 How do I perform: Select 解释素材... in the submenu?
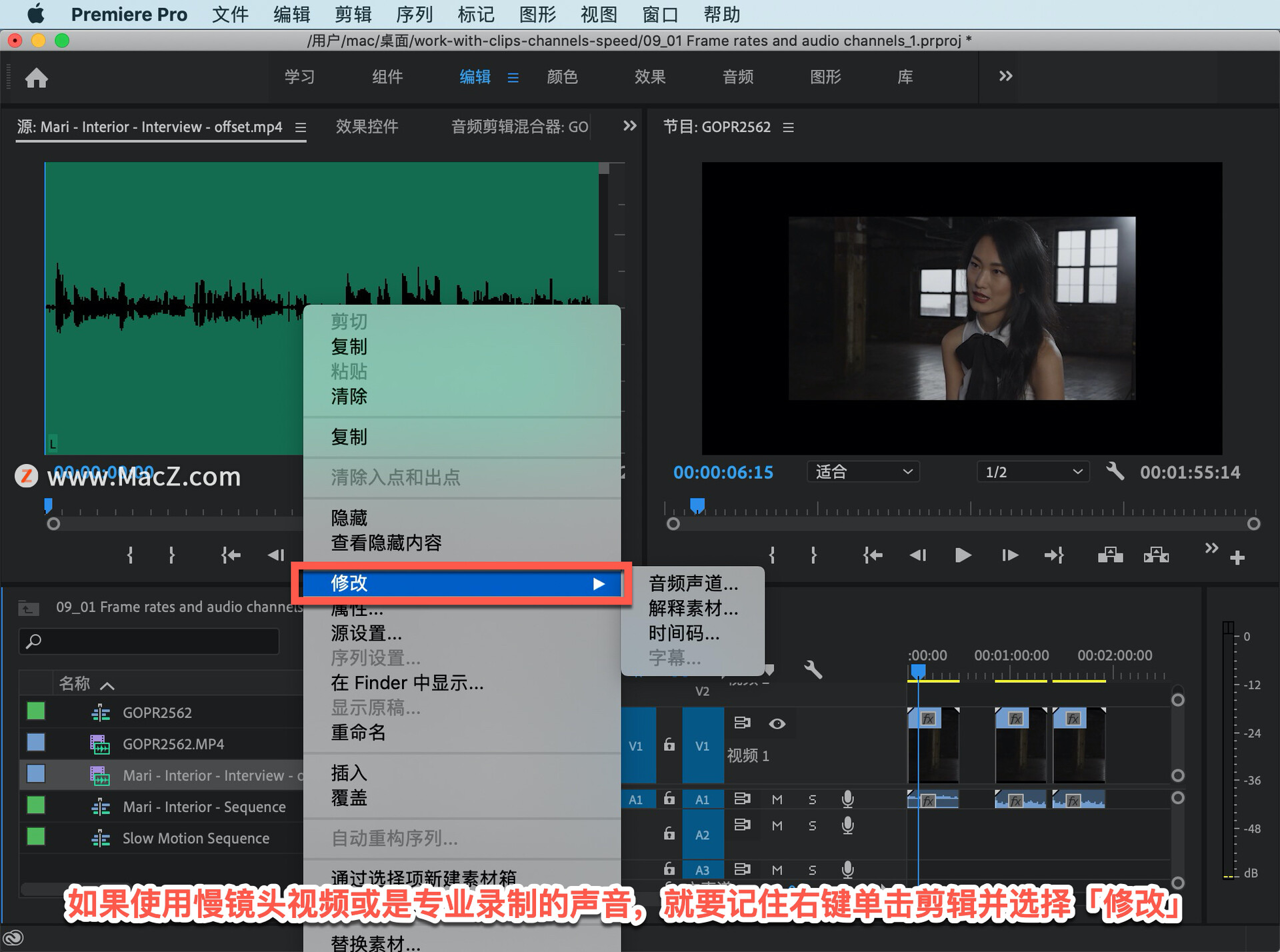pyautogui.click(x=693, y=609)
